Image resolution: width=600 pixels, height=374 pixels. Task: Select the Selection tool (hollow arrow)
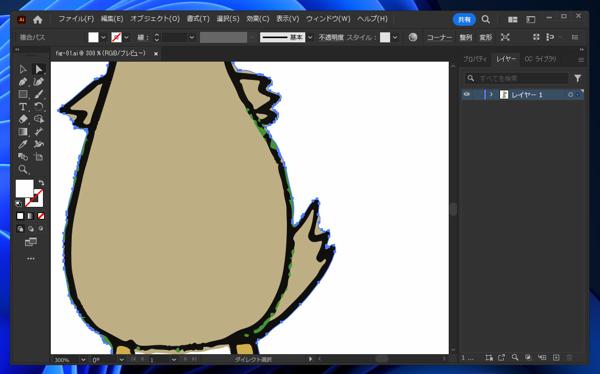pos(23,69)
